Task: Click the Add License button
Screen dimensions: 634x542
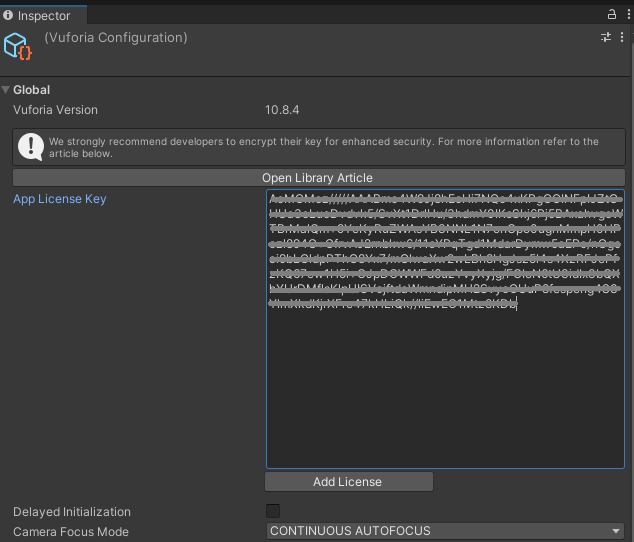Action: coord(347,482)
